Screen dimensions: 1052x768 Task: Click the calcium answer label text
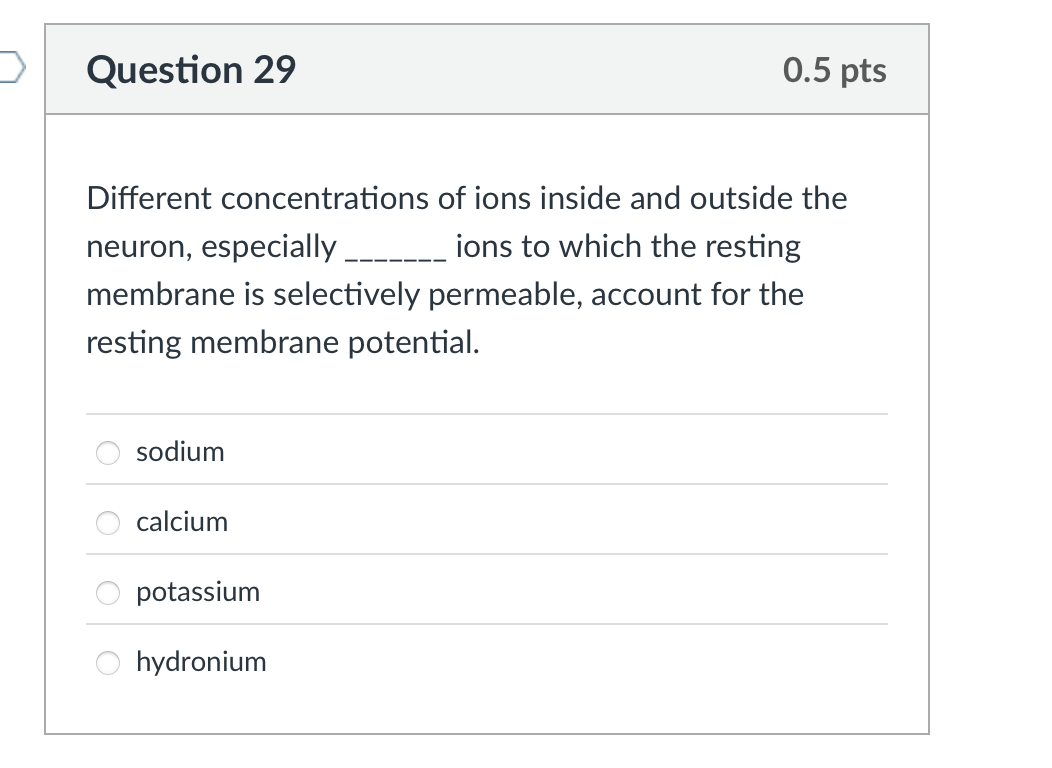(x=182, y=521)
